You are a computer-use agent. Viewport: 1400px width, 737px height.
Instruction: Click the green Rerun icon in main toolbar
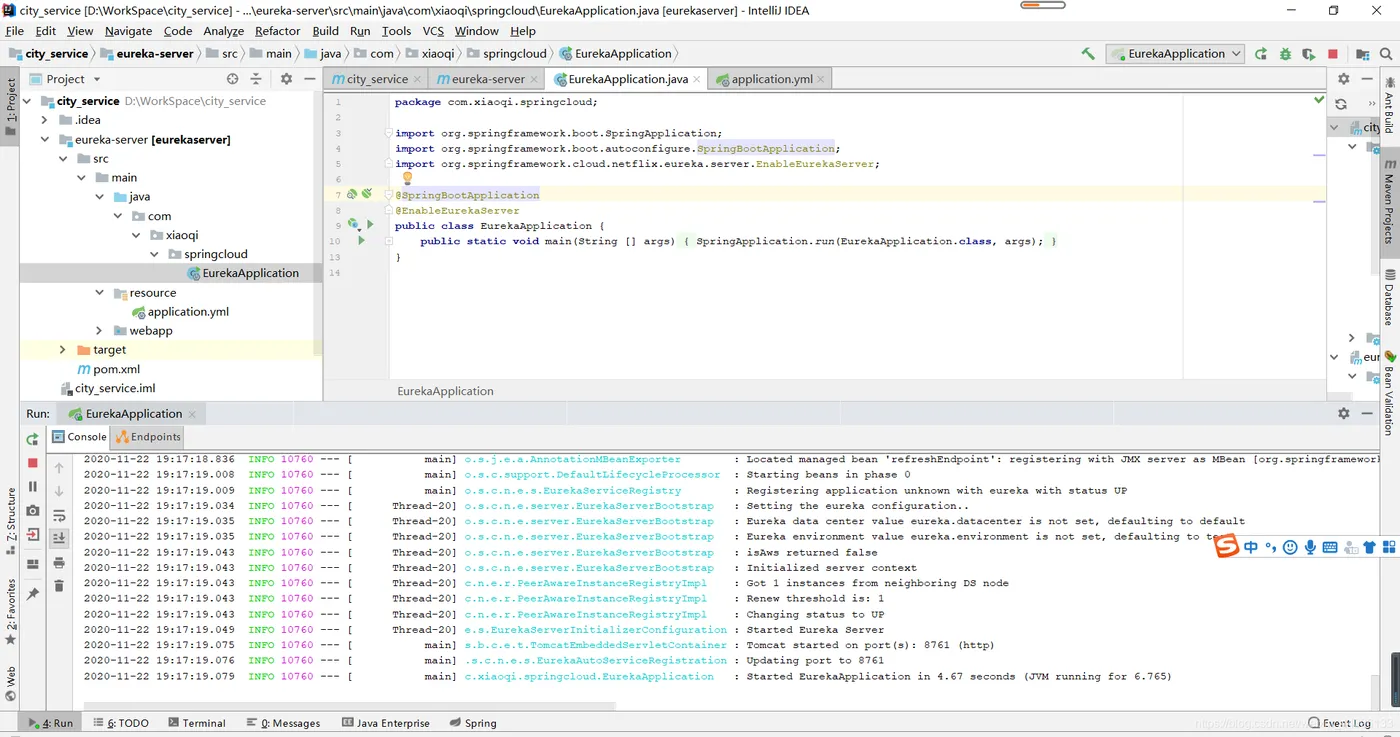coord(1261,54)
